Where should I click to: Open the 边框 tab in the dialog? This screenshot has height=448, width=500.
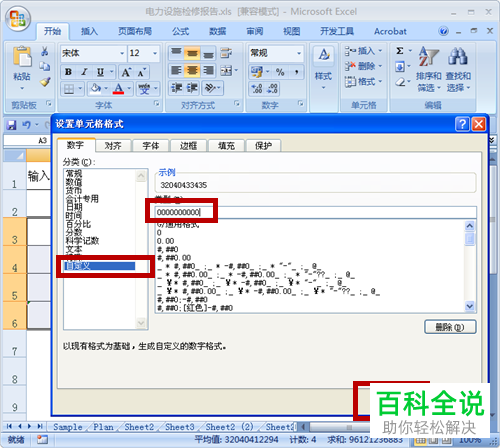(189, 146)
